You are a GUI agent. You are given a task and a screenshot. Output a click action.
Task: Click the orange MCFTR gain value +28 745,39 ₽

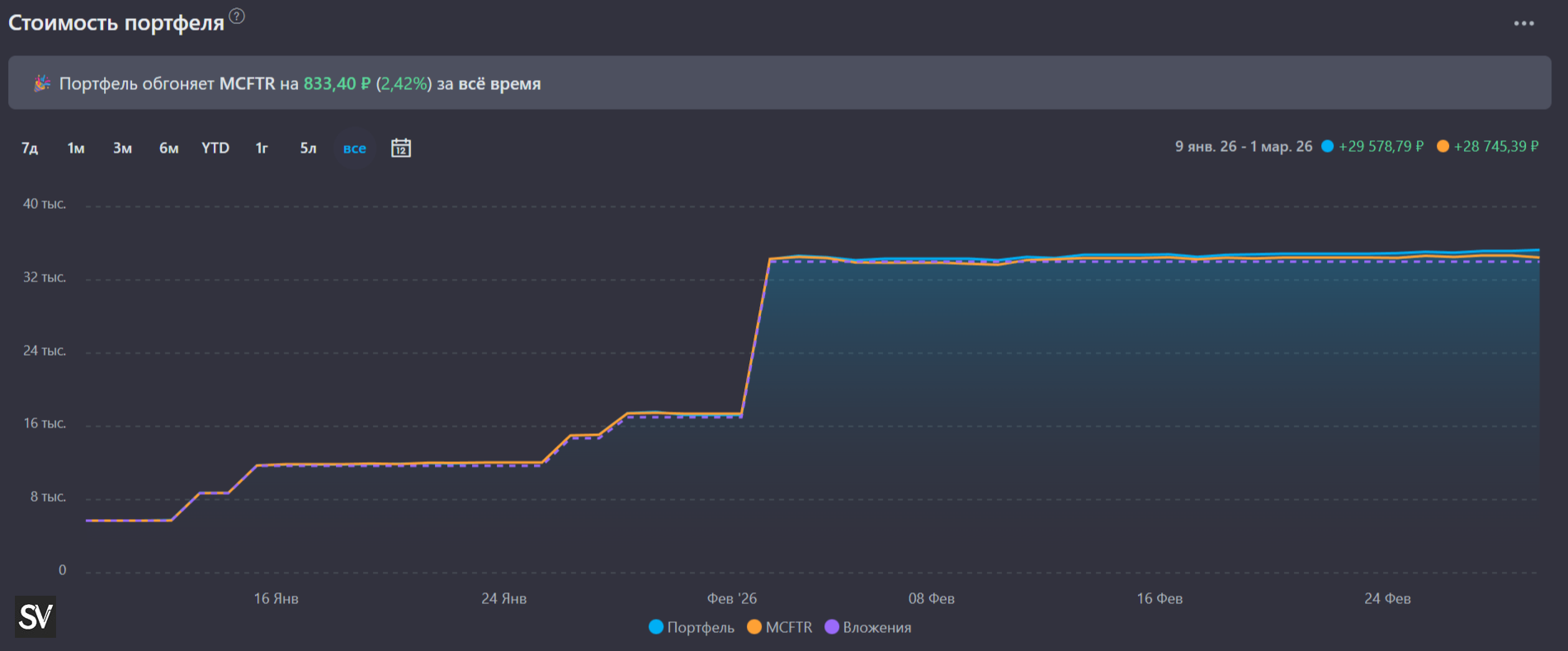1495,146
